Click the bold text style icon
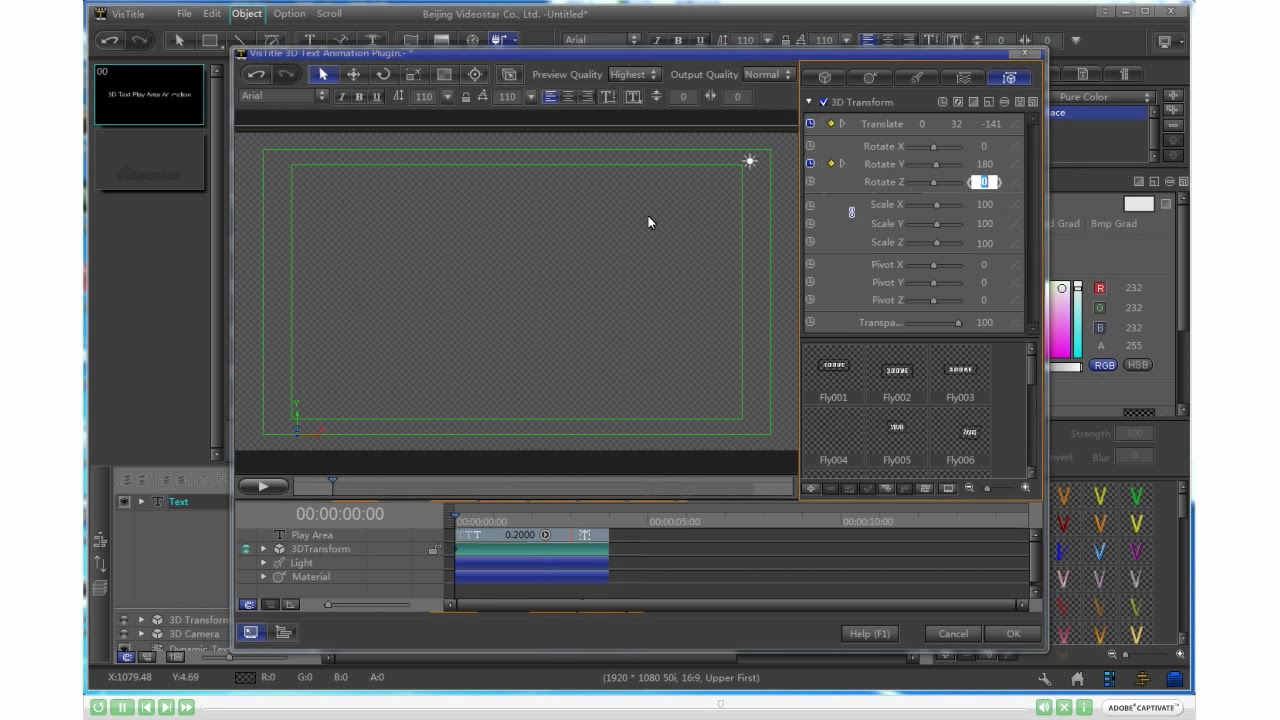 coord(359,97)
